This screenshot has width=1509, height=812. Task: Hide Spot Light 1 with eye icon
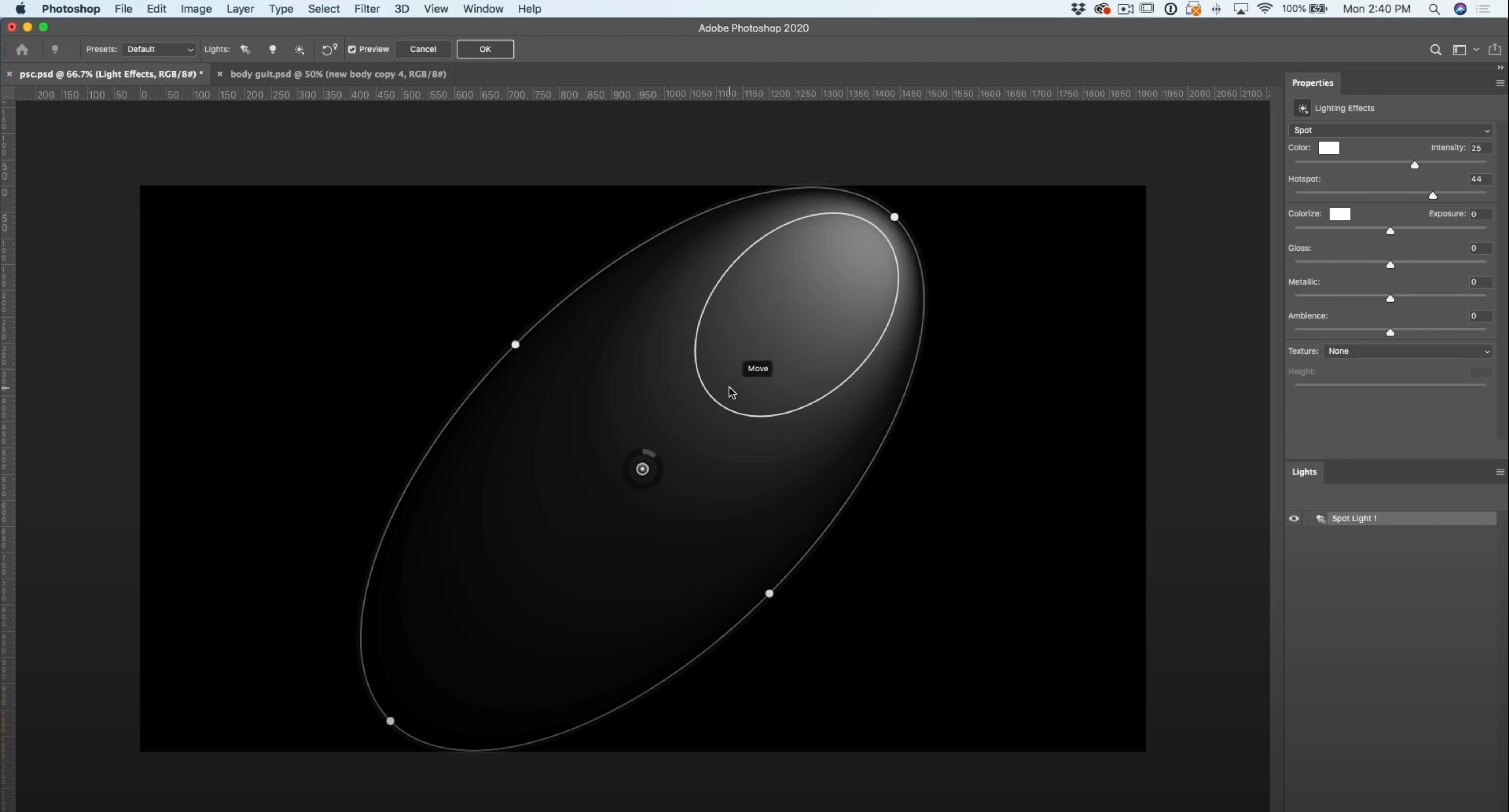tap(1294, 519)
